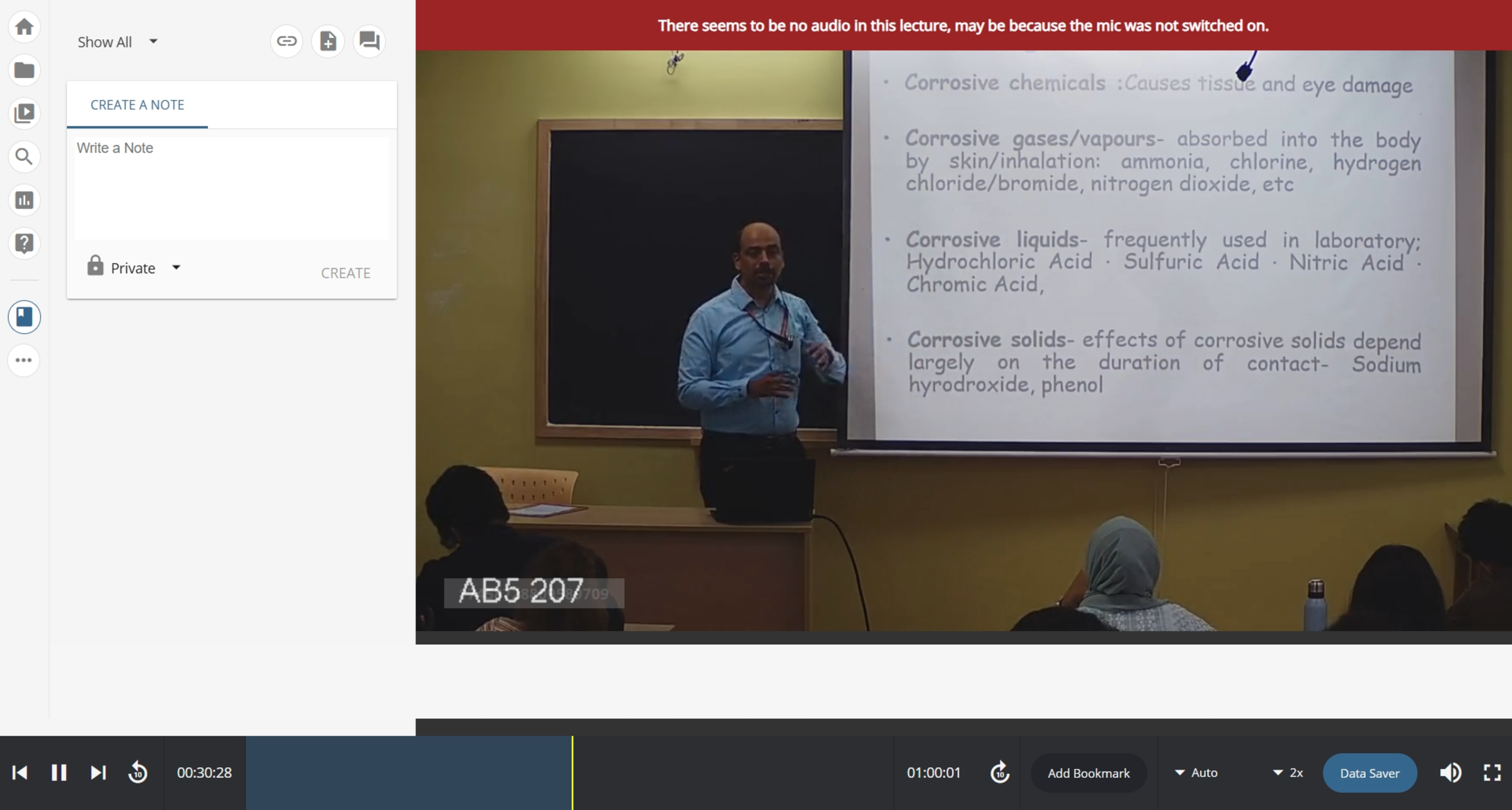The width and height of the screenshot is (1512, 810).
Task: Open the 2x playback speed dropdown
Action: tap(1288, 773)
